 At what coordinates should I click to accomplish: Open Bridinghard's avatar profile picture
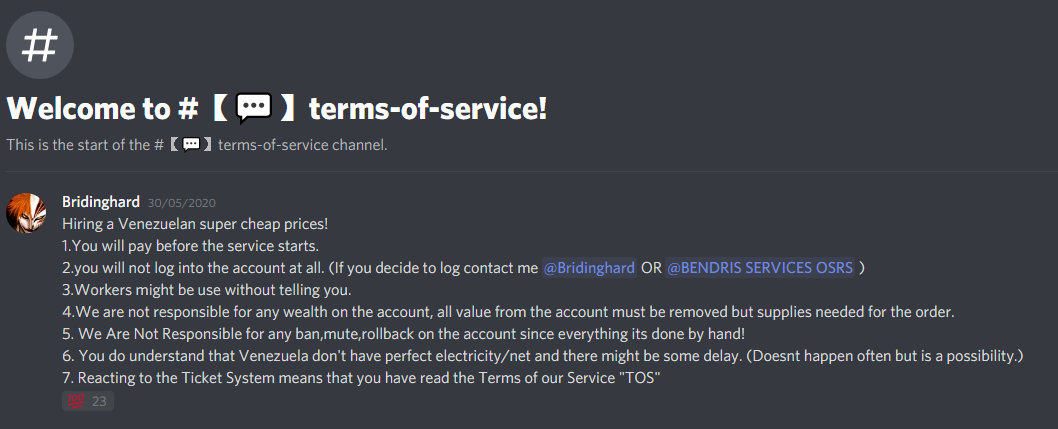tap(26, 213)
